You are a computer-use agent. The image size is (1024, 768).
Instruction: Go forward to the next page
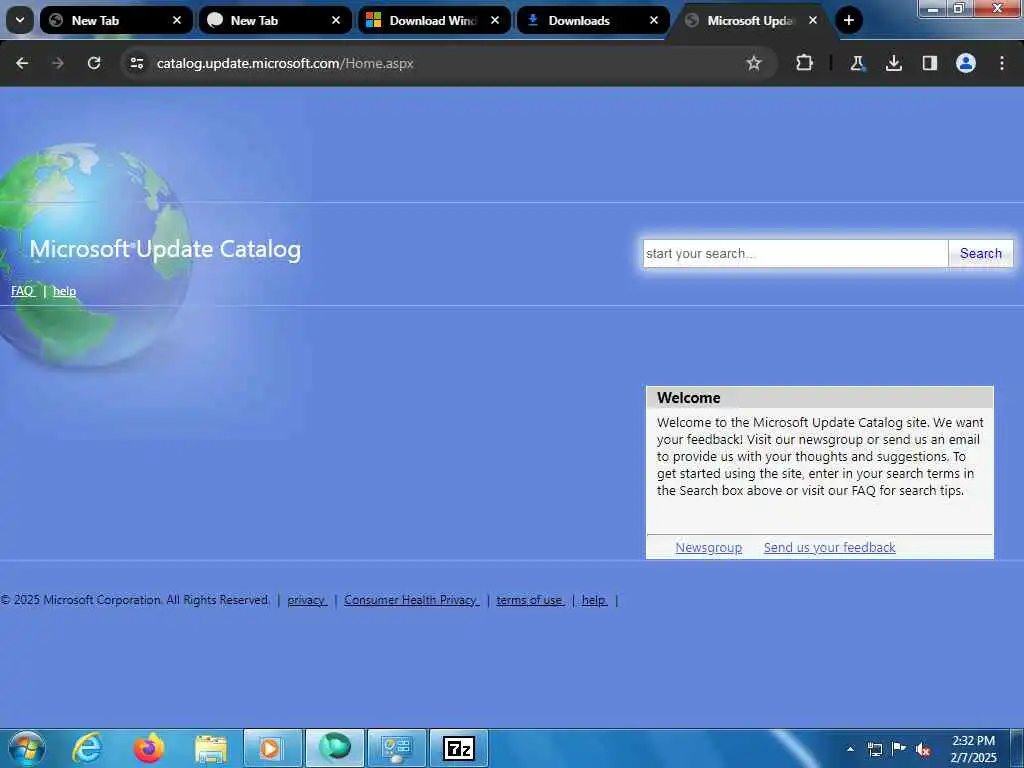(x=58, y=63)
